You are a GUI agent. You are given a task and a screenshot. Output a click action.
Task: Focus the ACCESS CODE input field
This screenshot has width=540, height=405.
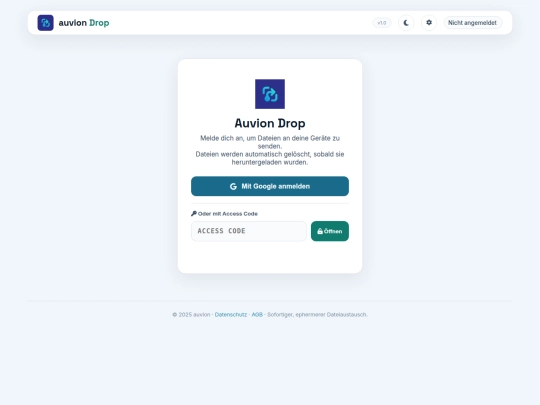click(249, 231)
